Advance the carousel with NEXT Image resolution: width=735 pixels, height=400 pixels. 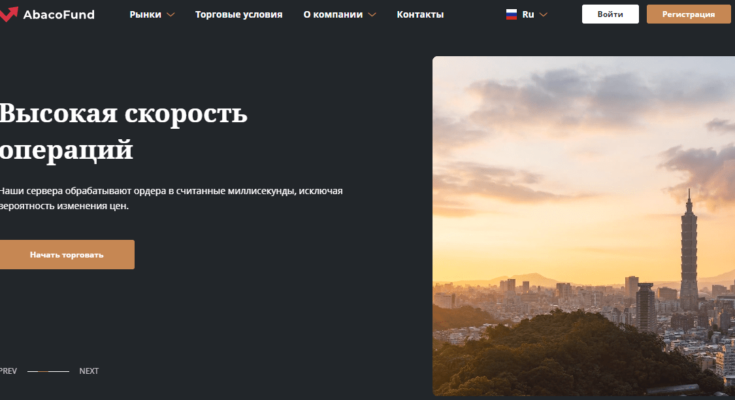89,371
